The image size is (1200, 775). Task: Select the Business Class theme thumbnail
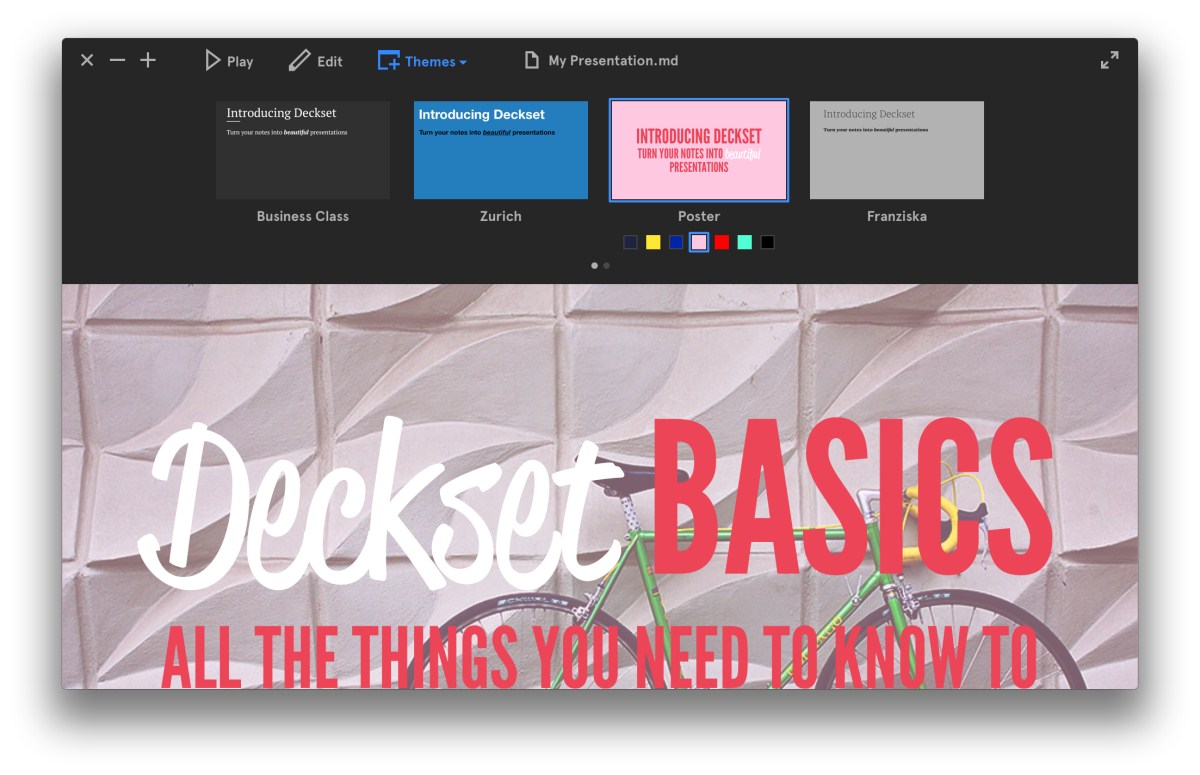point(303,150)
